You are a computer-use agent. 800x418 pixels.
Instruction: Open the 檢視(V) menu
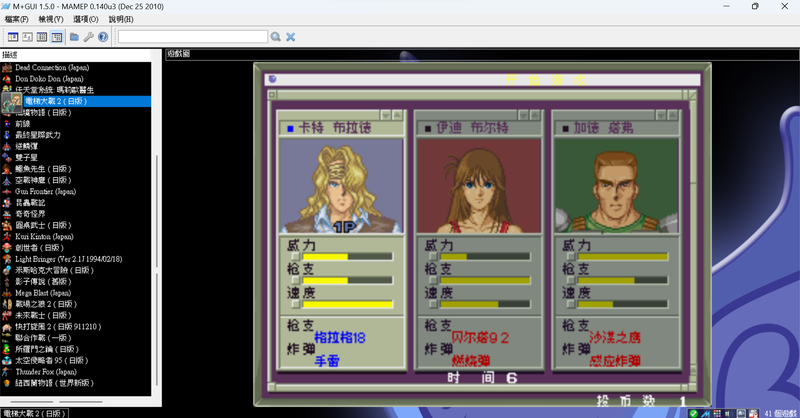[51, 19]
